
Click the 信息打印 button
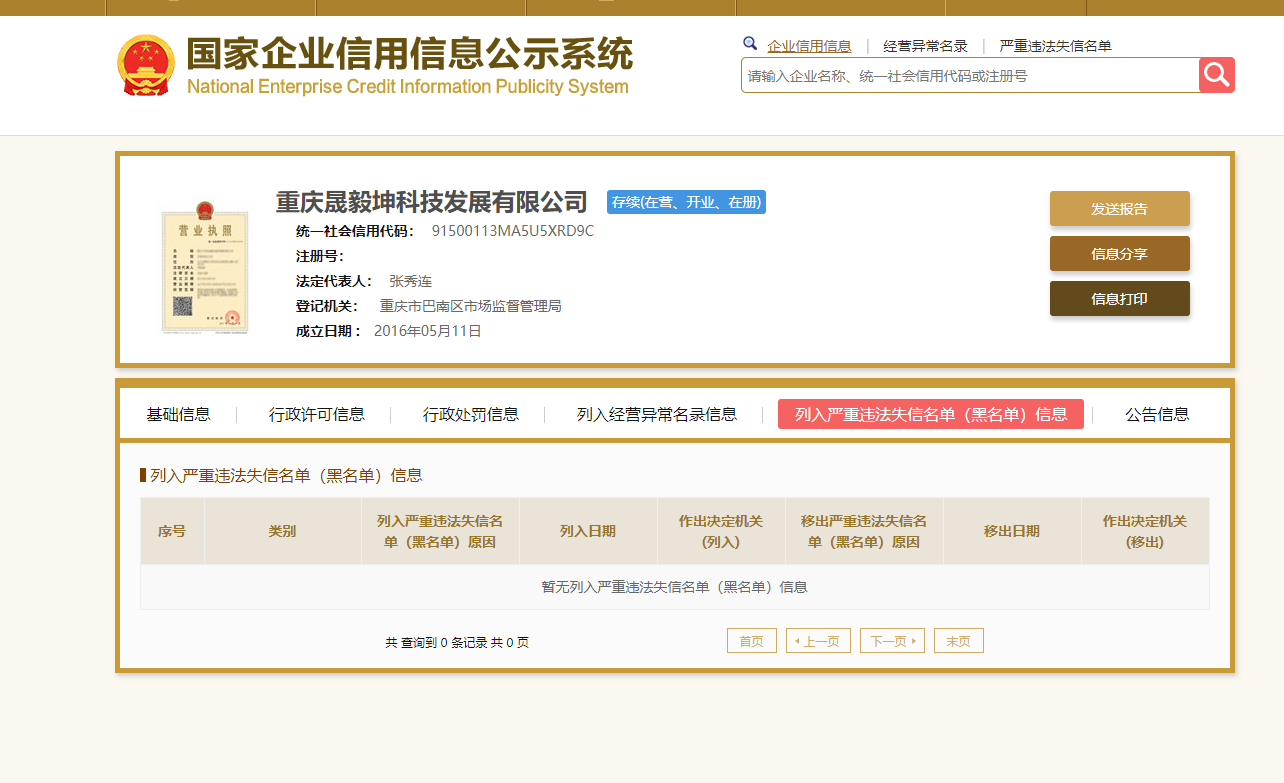pyautogui.click(x=1120, y=299)
